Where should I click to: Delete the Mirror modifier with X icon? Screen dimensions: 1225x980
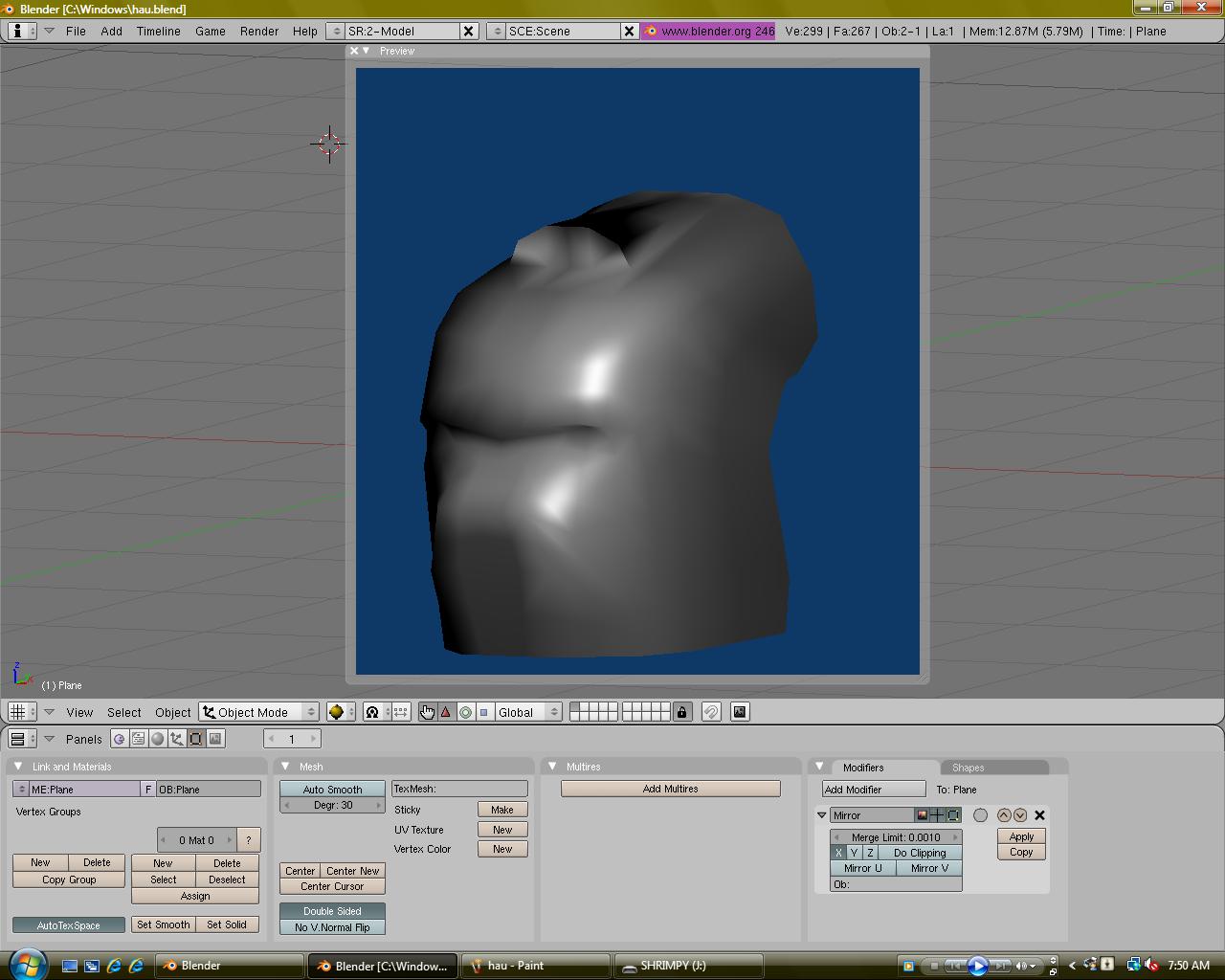click(1039, 815)
